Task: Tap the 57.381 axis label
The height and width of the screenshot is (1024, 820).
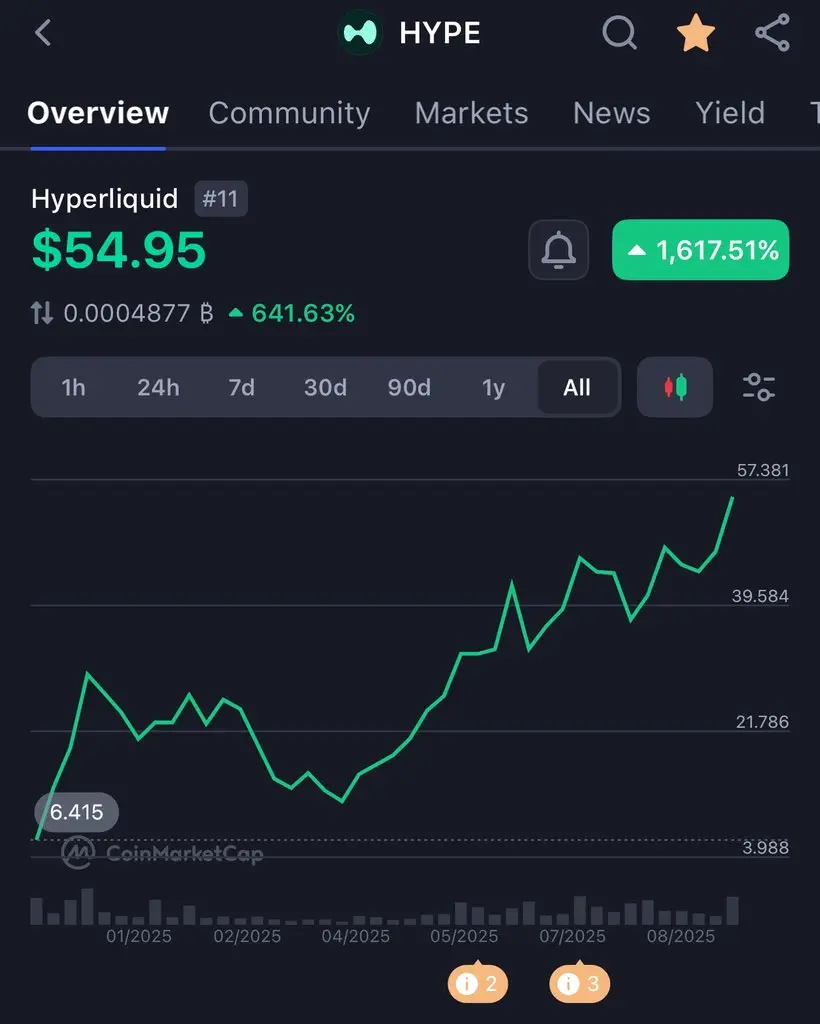Action: coord(763,470)
